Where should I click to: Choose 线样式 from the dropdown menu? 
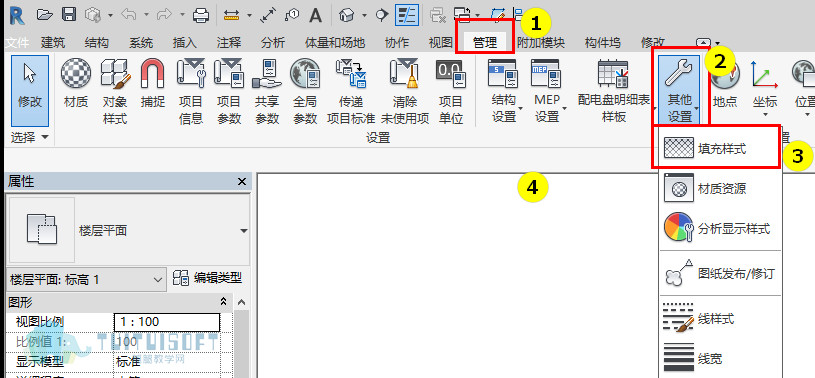coord(720,318)
